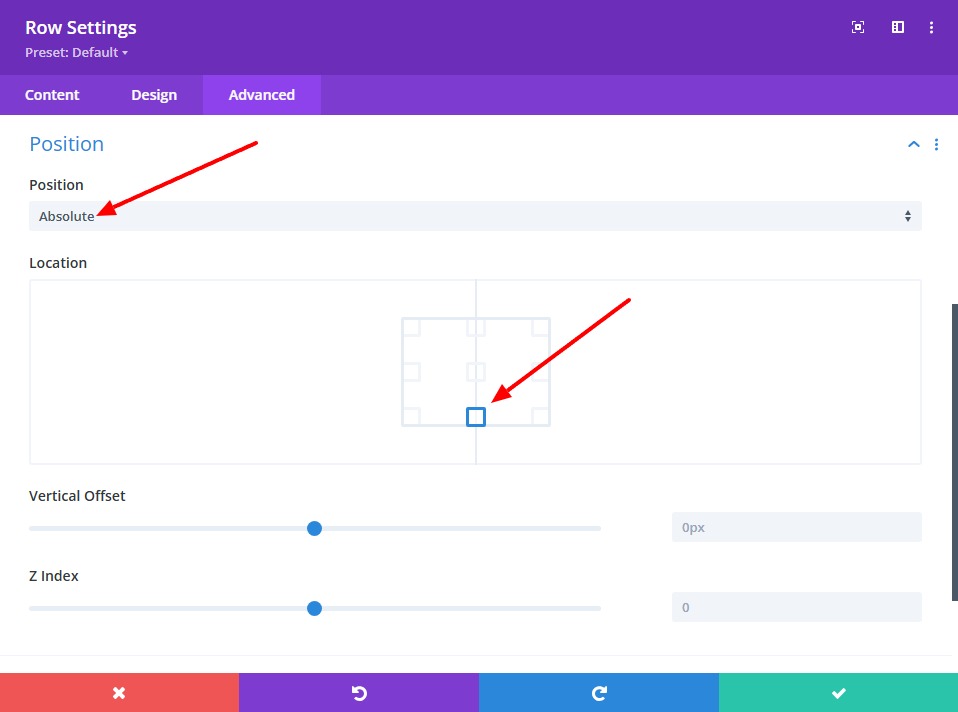Click the expand modal fullscreen icon
Screen dimensions: 958x712
click(858, 28)
